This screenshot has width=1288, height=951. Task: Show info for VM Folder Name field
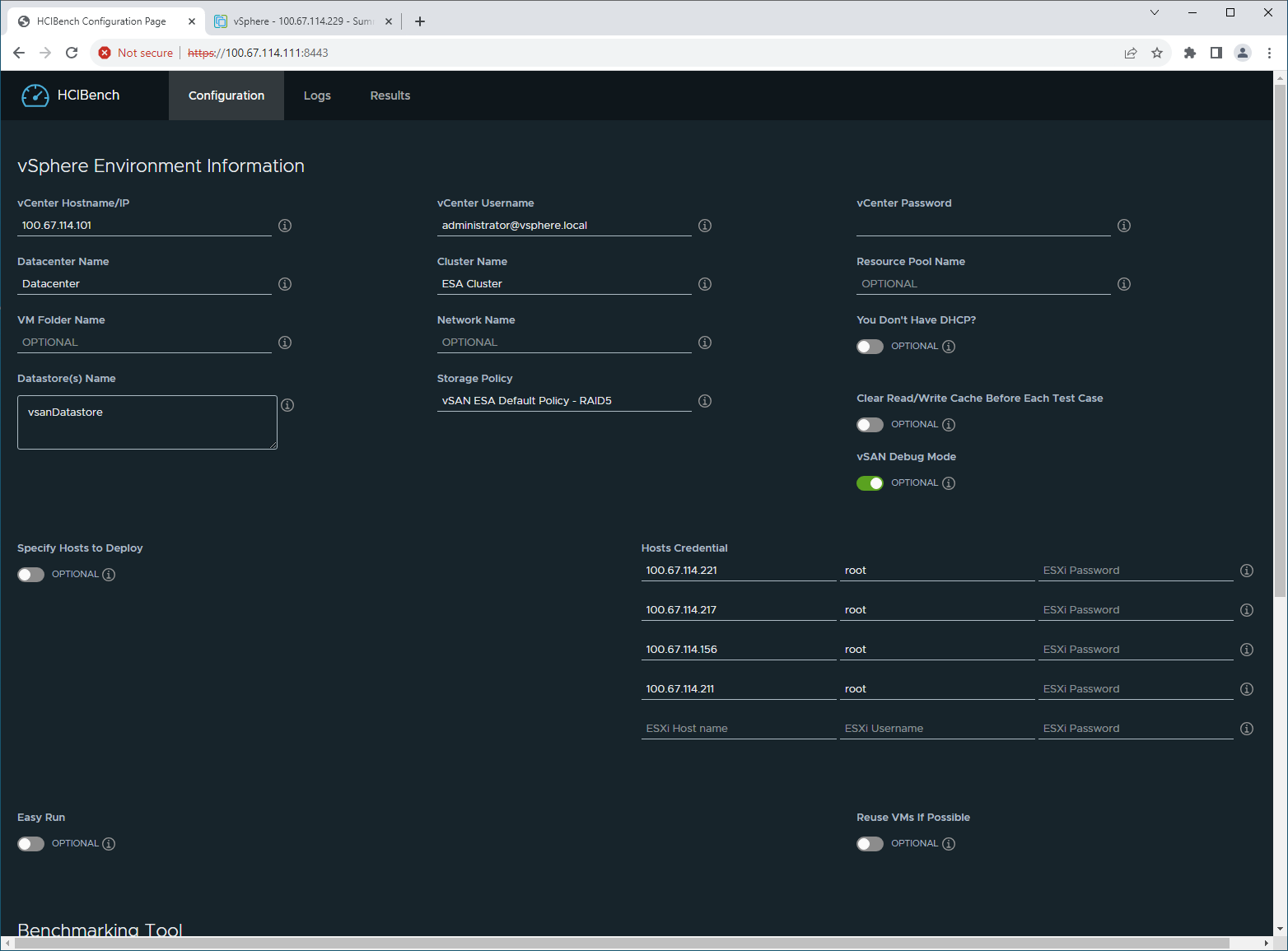[x=285, y=343]
